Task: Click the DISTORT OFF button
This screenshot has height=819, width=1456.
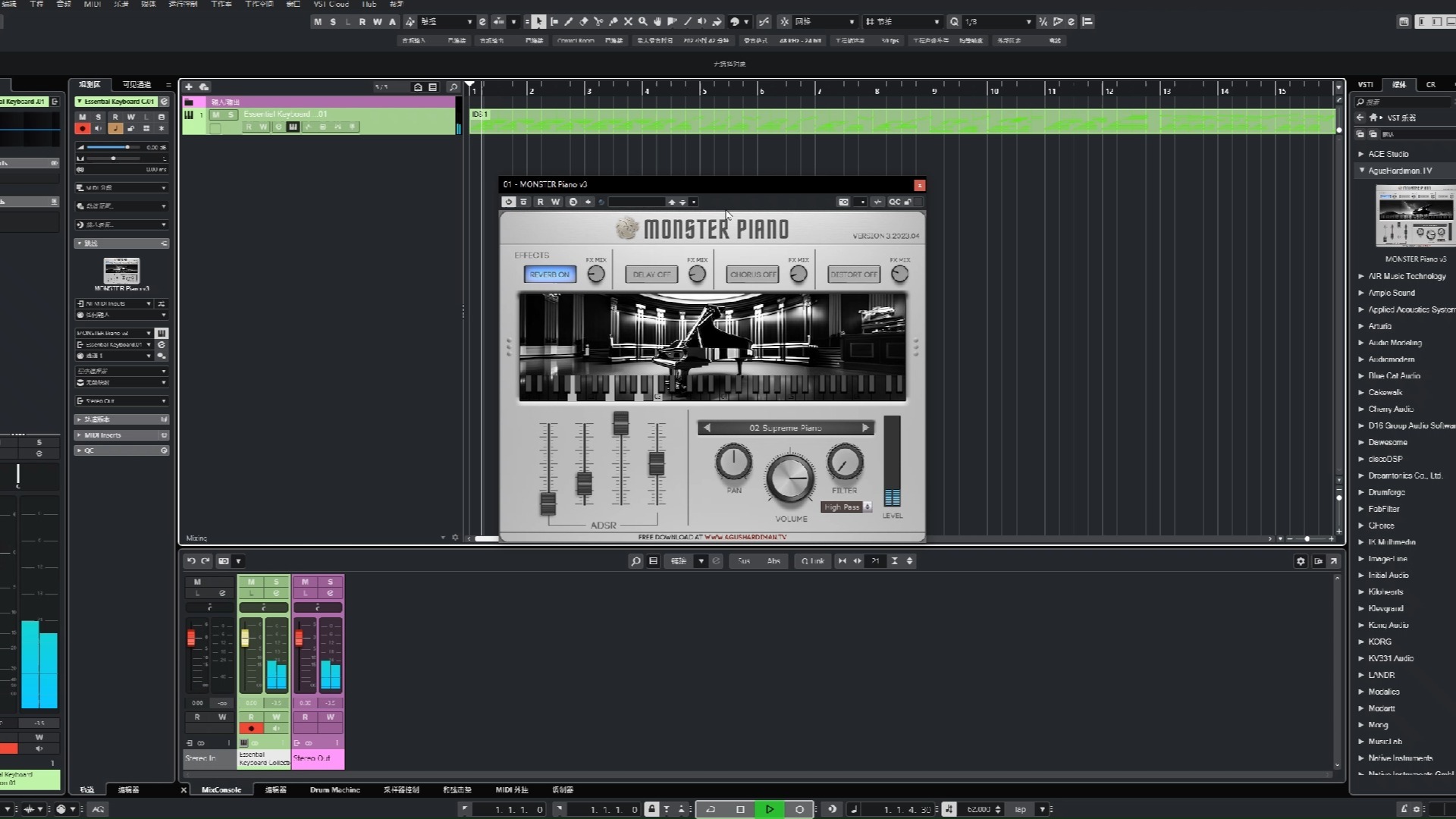Action: click(854, 275)
